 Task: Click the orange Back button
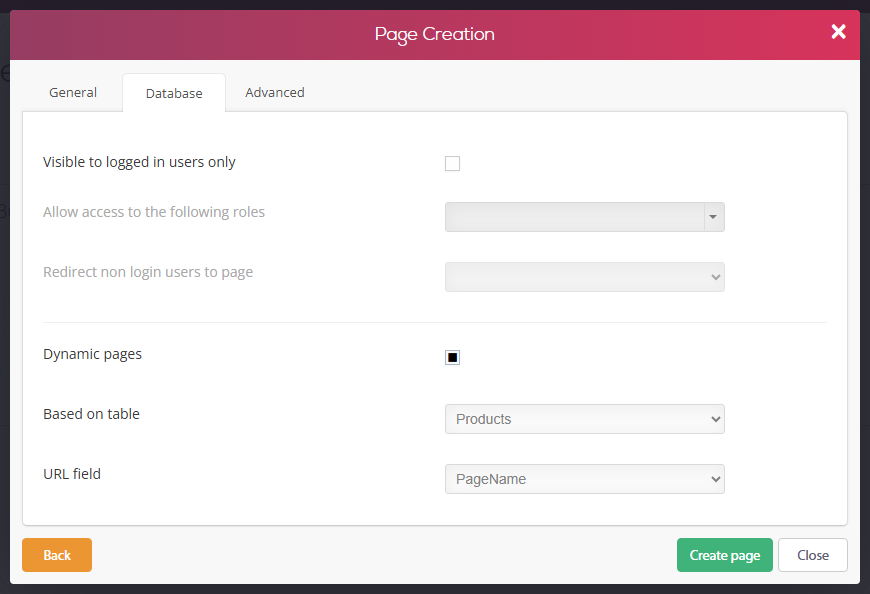click(57, 555)
